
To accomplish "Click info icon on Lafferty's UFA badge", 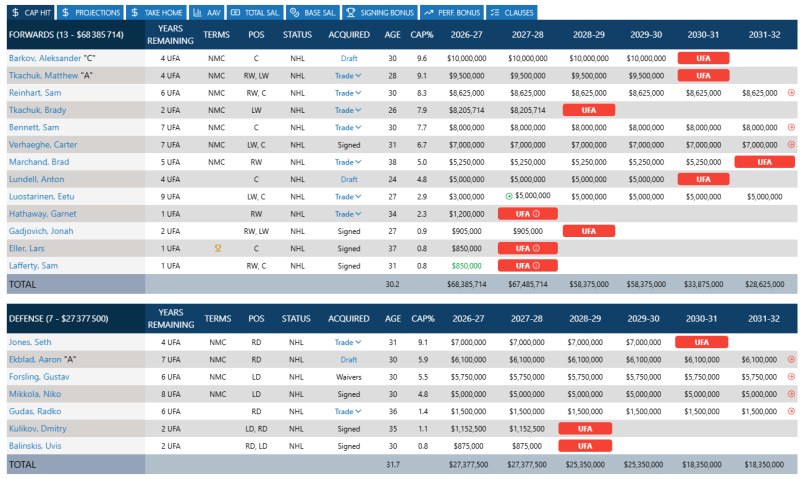I will tap(536, 266).
